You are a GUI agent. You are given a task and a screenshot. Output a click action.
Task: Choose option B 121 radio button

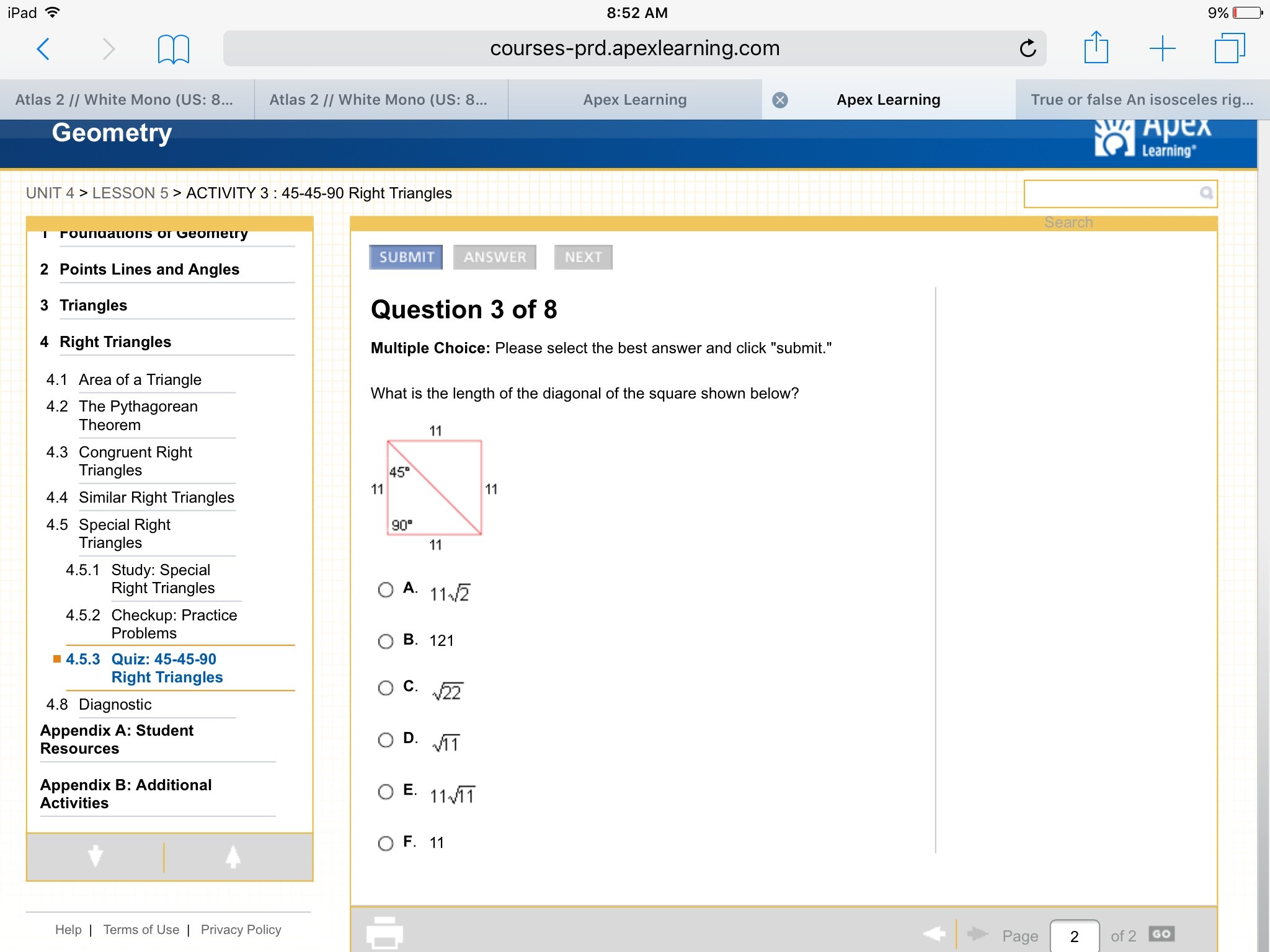386,641
